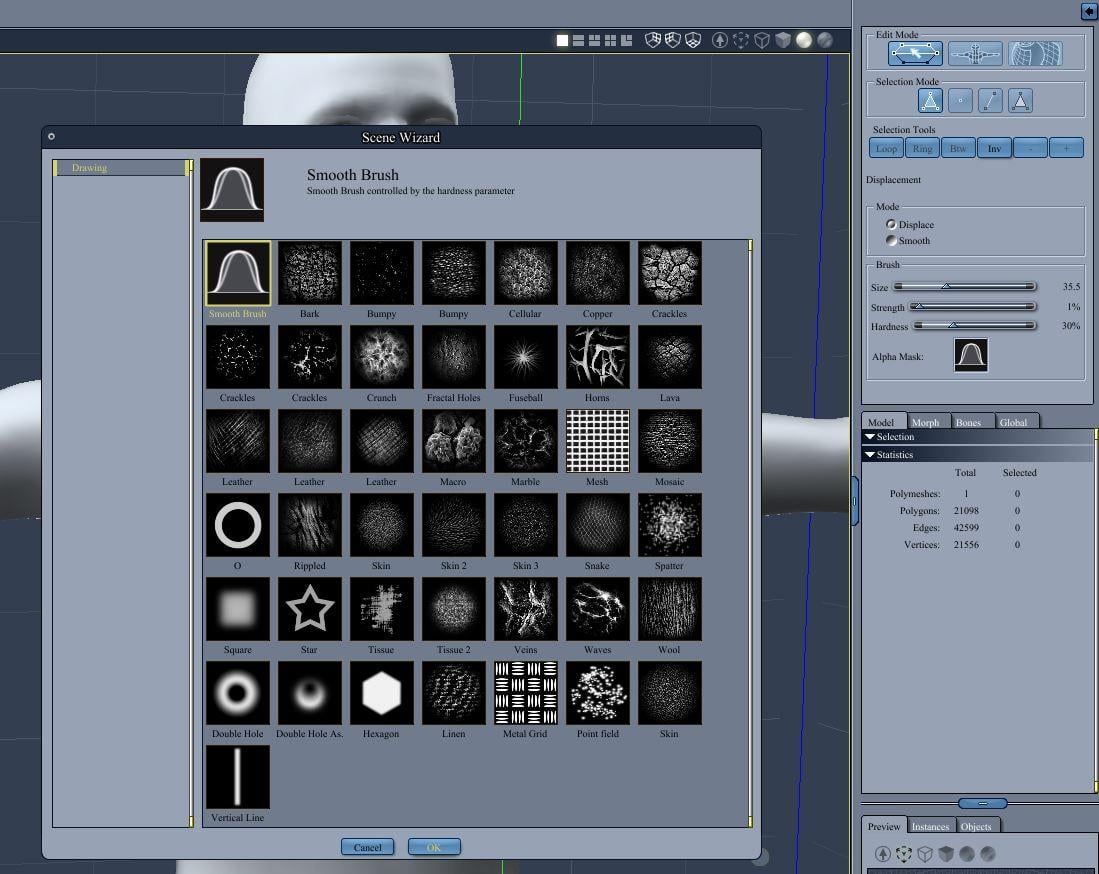Open the Alpha Mask brush picker
The width and height of the screenshot is (1099, 874).
coord(971,355)
